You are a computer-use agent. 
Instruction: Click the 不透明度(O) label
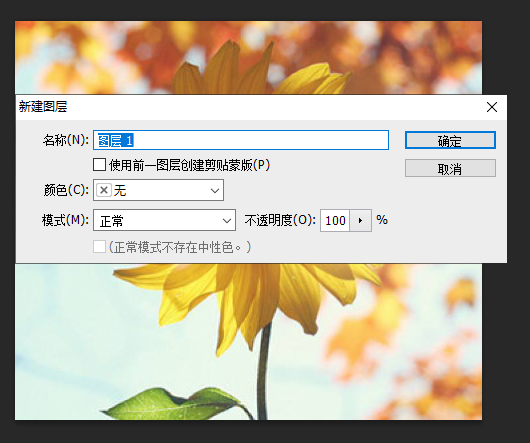click(x=280, y=220)
